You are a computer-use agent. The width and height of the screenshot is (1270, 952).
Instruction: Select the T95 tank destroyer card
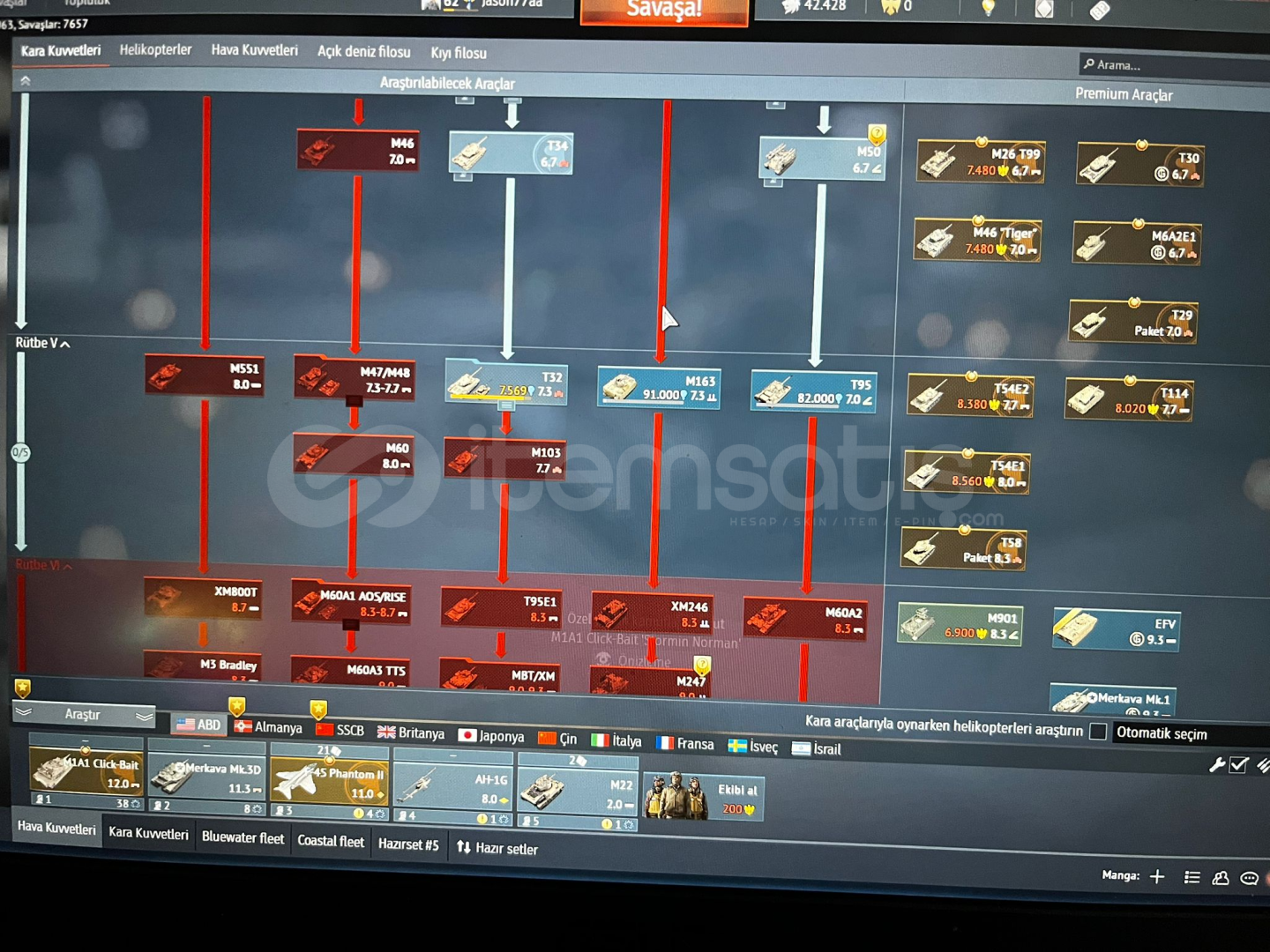[x=813, y=391]
